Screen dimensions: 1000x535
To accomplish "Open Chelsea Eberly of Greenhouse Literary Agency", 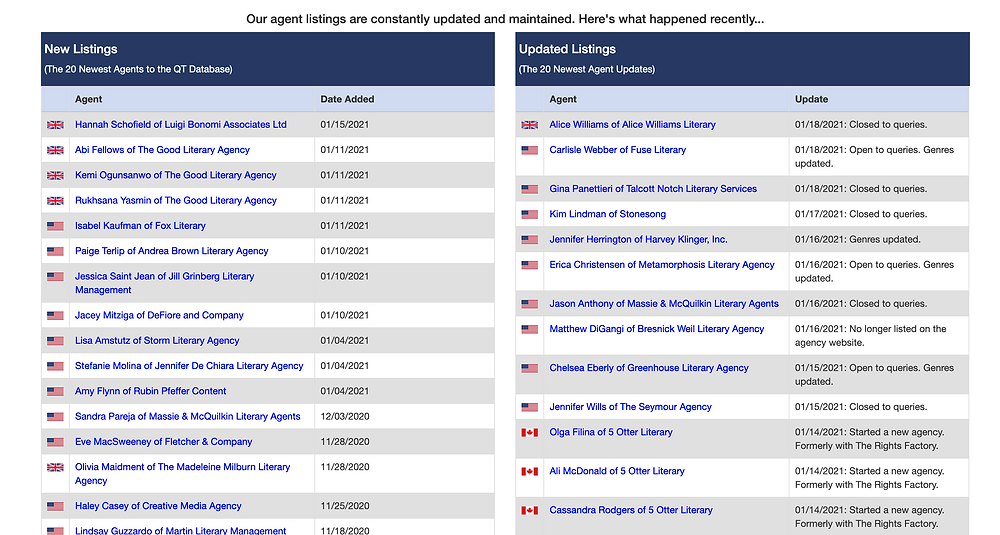I will coord(649,368).
